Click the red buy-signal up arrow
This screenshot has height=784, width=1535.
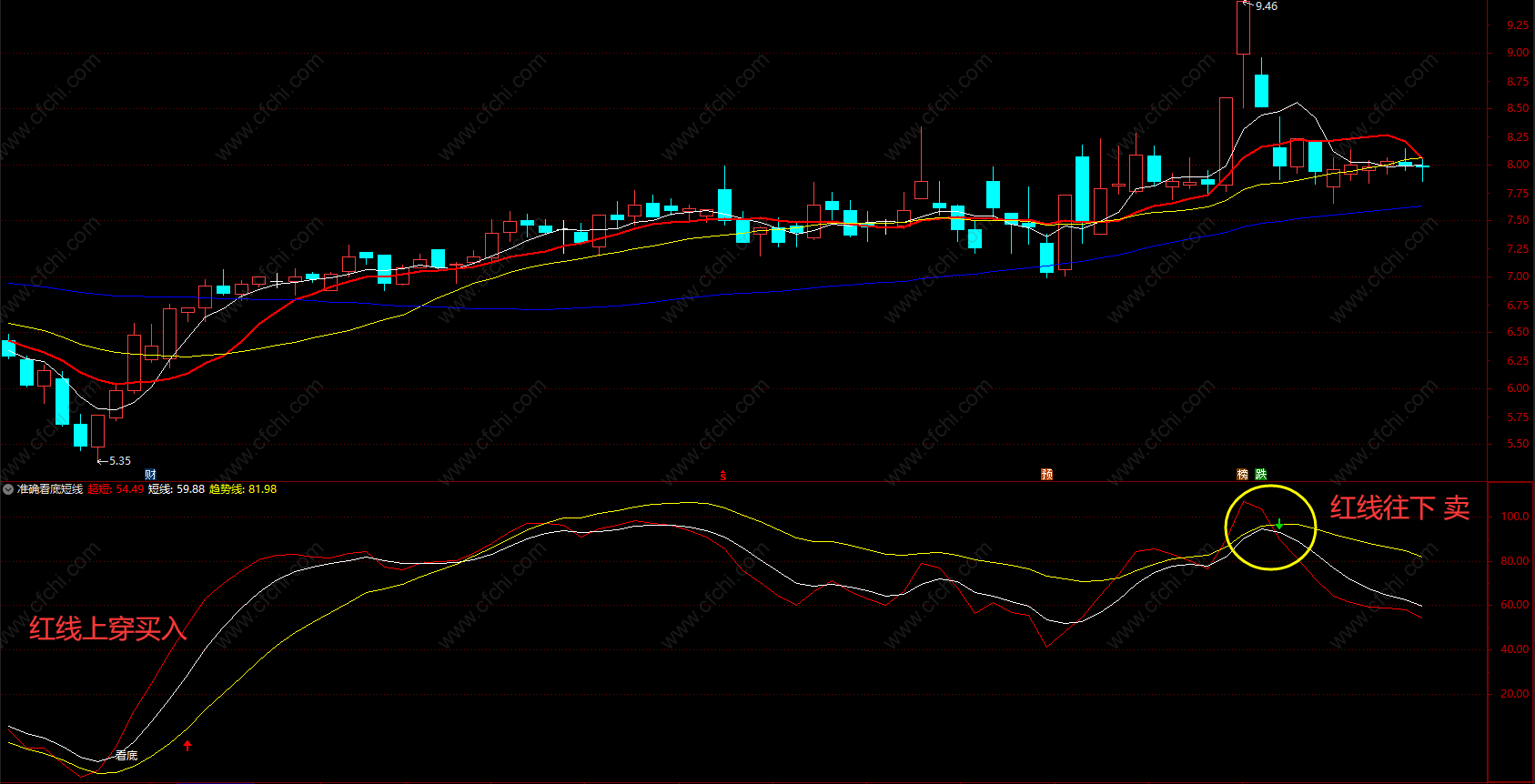coord(187,746)
